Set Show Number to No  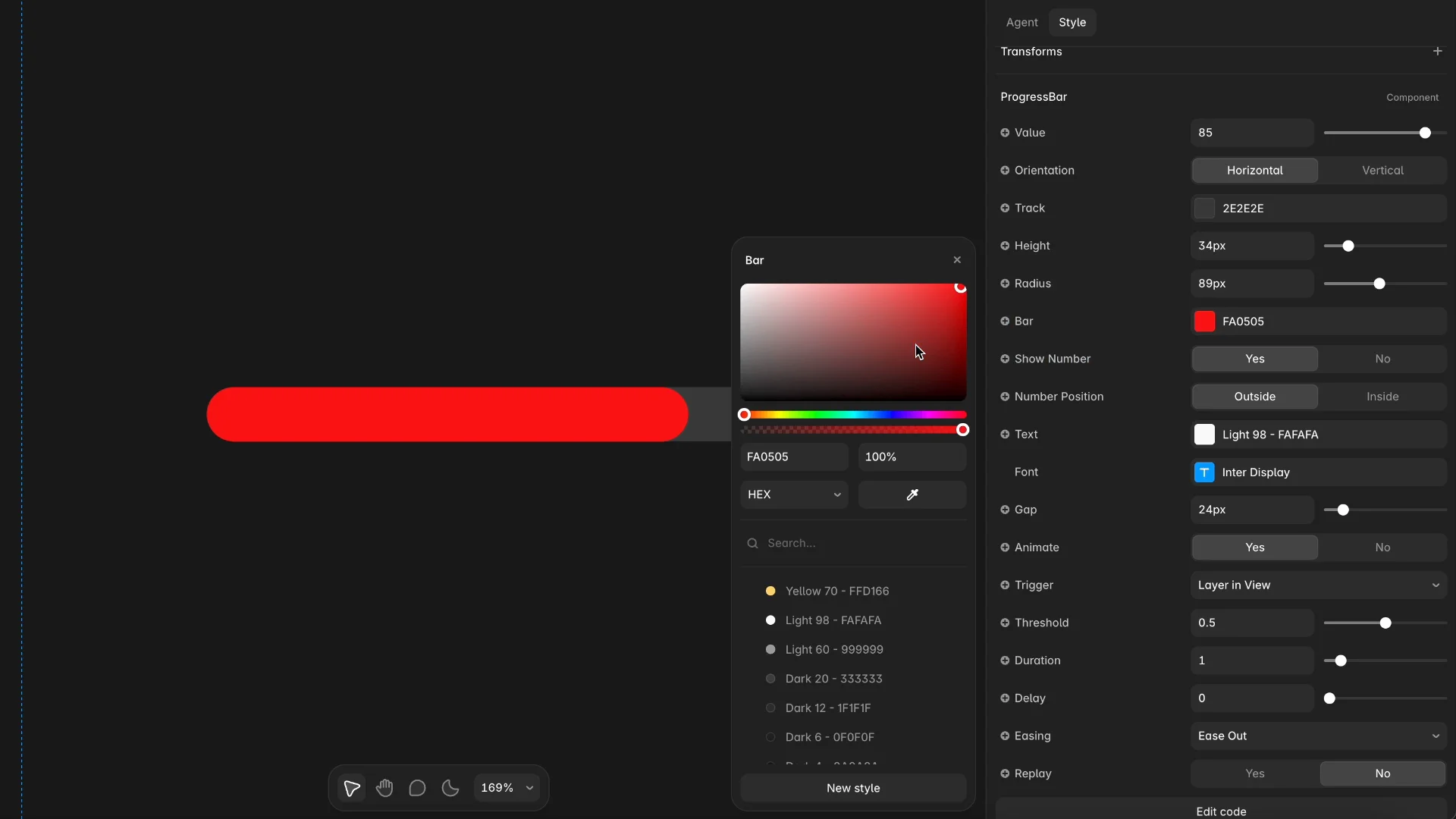(1382, 359)
